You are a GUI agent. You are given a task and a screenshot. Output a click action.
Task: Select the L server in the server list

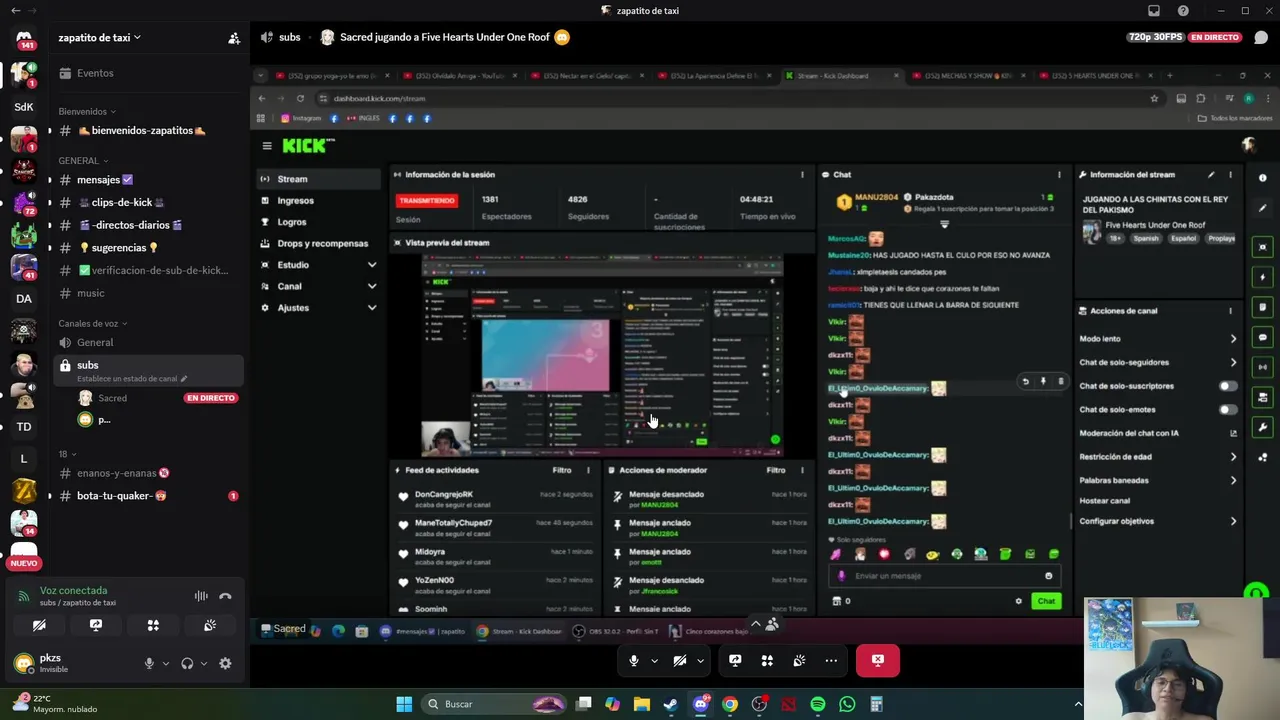[x=24, y=458]
